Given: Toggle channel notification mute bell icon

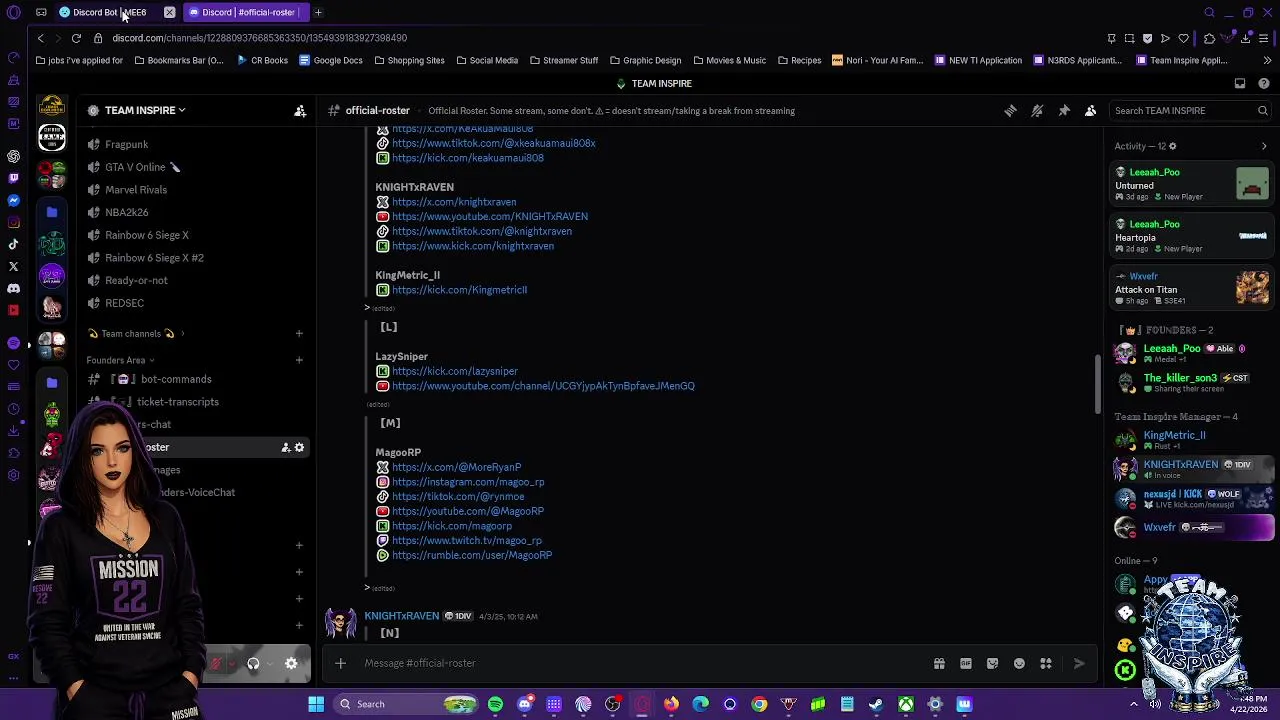Looking at the screenshot, I should tap(1037, 111).
